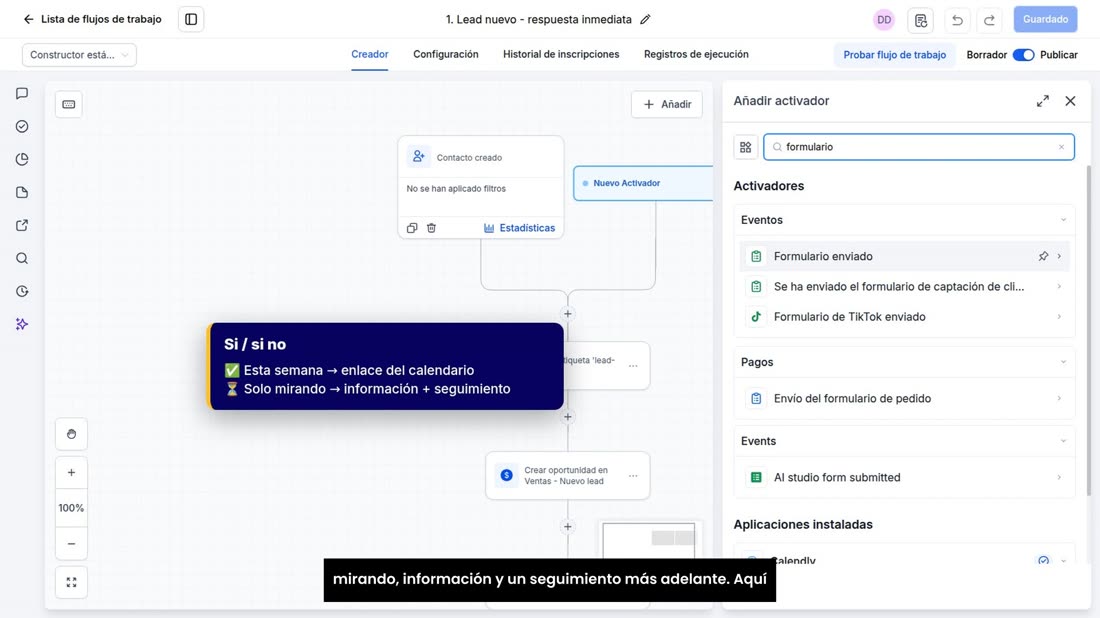Open the Constructor está... dropdown
This screenshot has width=1100, height=618.
79,55
